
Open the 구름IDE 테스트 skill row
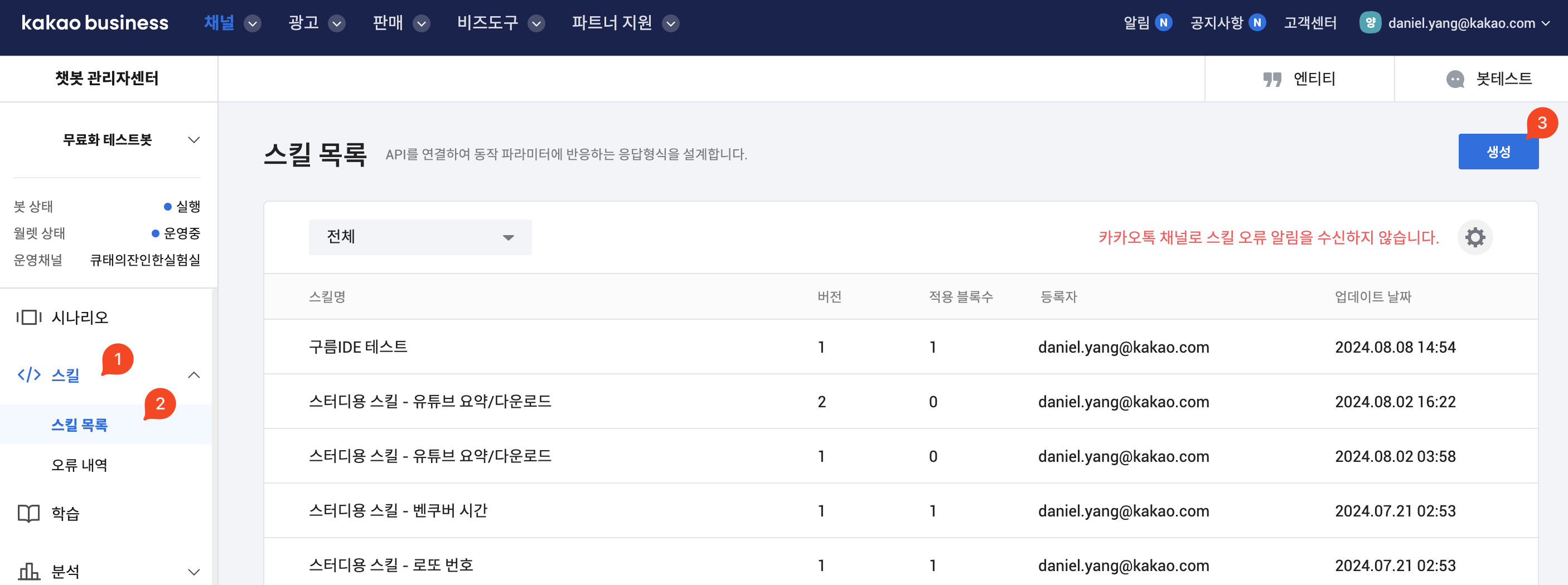(358, 347)
